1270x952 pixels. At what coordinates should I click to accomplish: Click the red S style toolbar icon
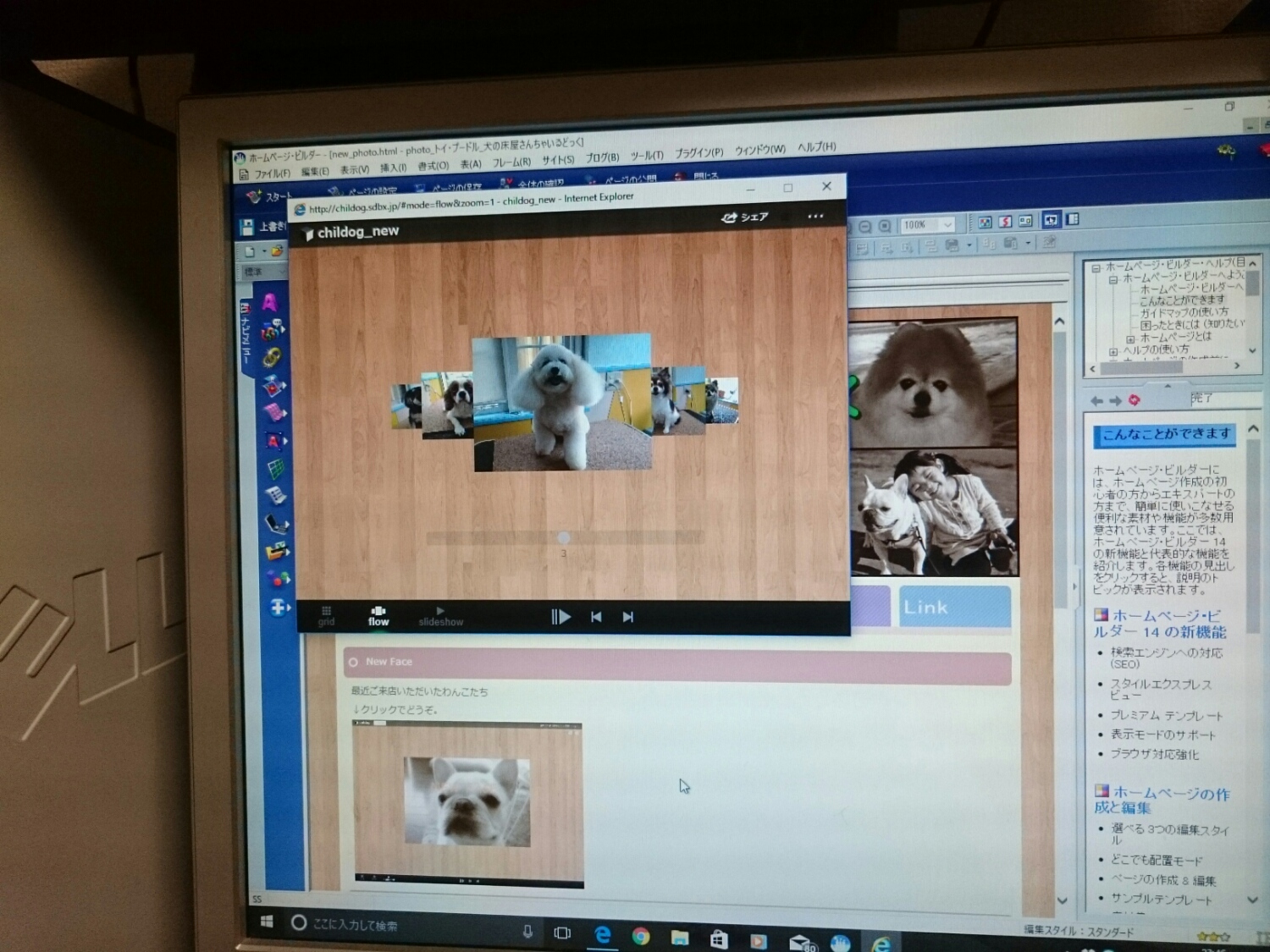(x=1005, y=222)
